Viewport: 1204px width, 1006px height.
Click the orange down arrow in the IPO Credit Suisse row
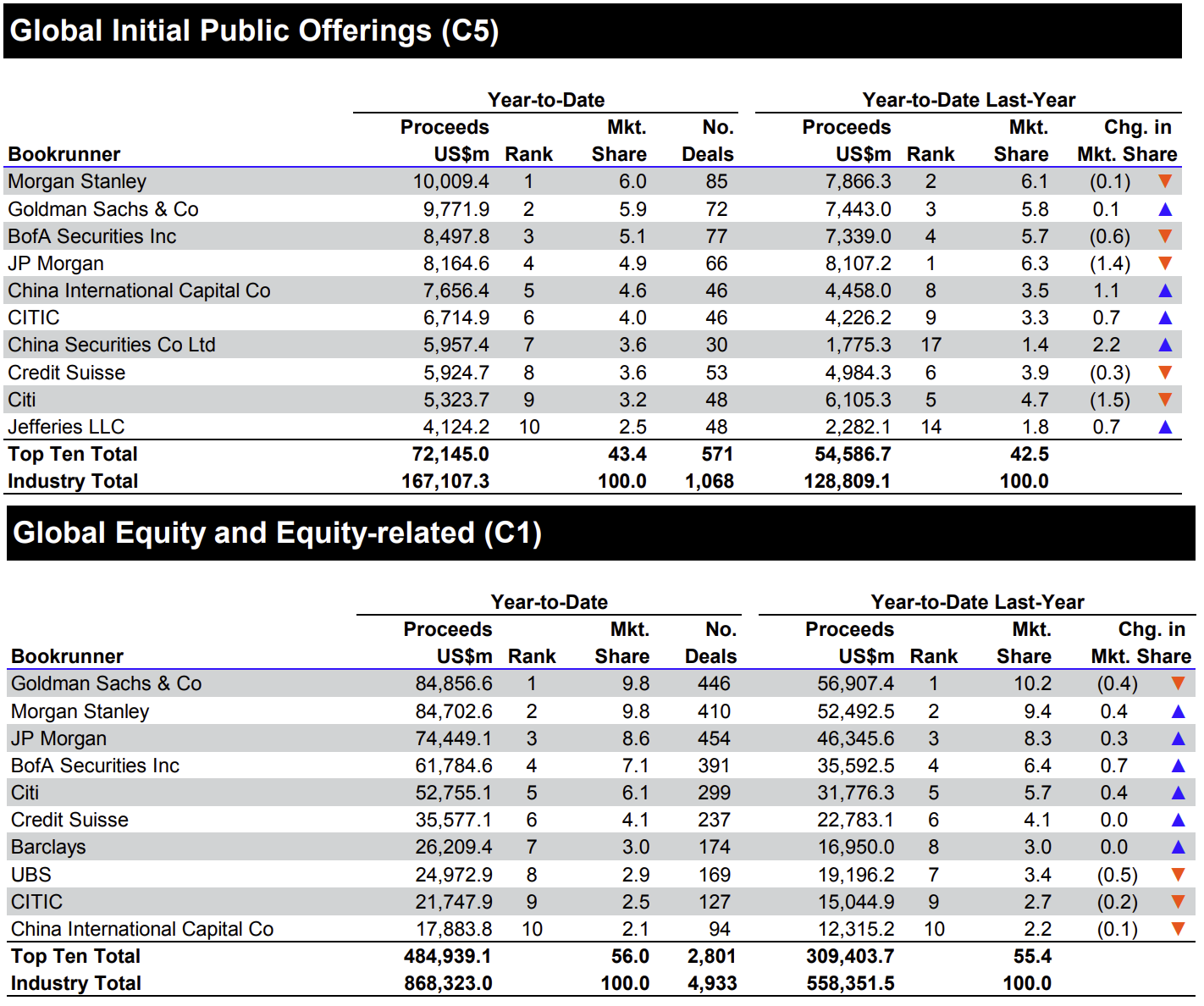[1165, 373]
